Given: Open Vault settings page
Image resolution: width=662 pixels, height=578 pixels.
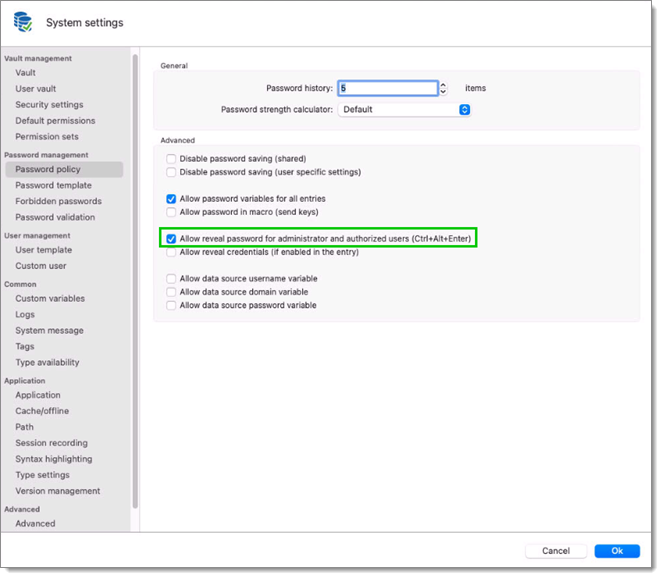Looking at the screenshot, I should point(25,73).
